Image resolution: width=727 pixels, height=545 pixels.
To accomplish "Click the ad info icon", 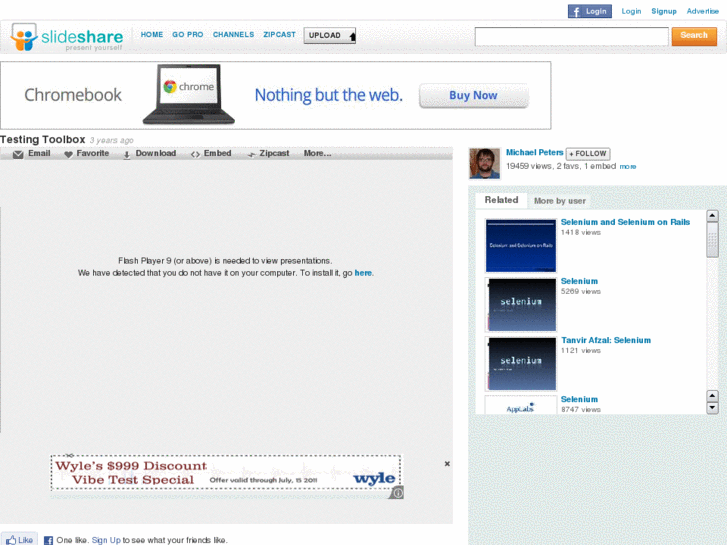I will coord(397,493).
